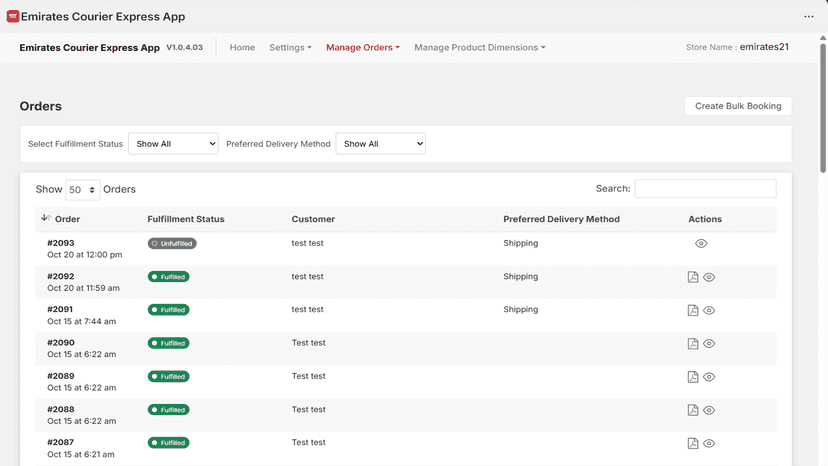Click the Unfulfilled badge on order #2093
This screenshot has height=466, width=828.
(172, 244)
